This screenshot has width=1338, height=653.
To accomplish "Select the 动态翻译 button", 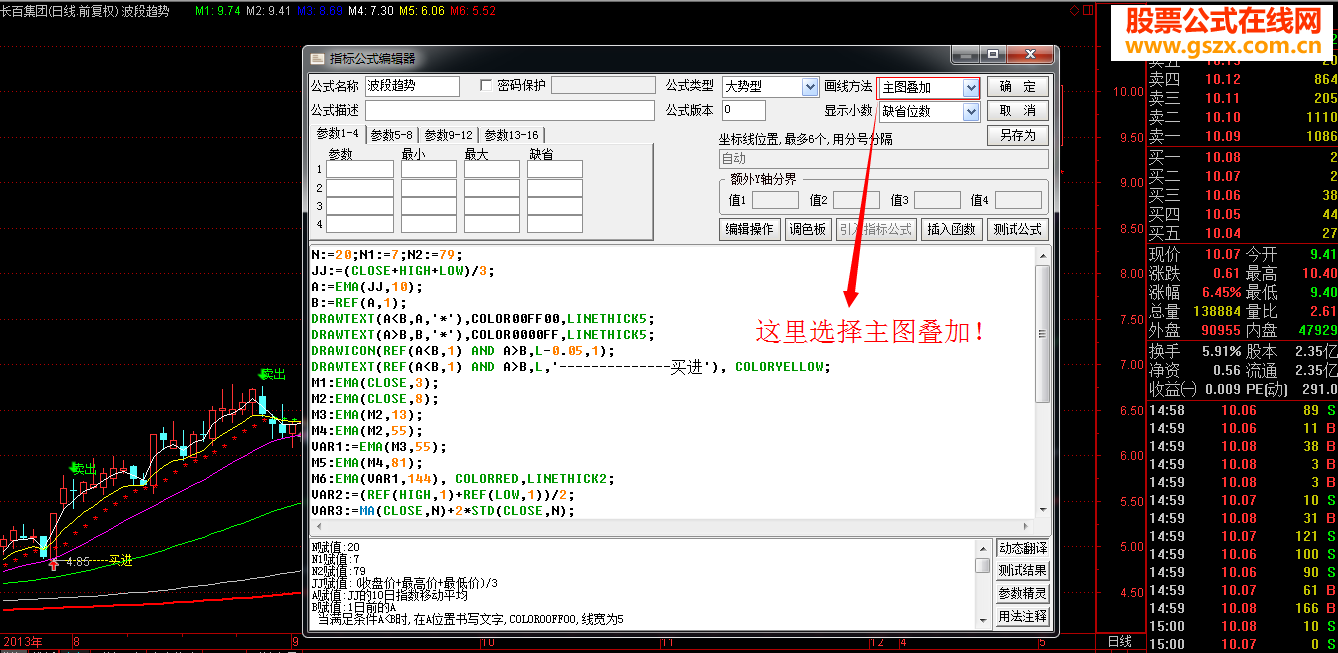I will point(1022,548).
